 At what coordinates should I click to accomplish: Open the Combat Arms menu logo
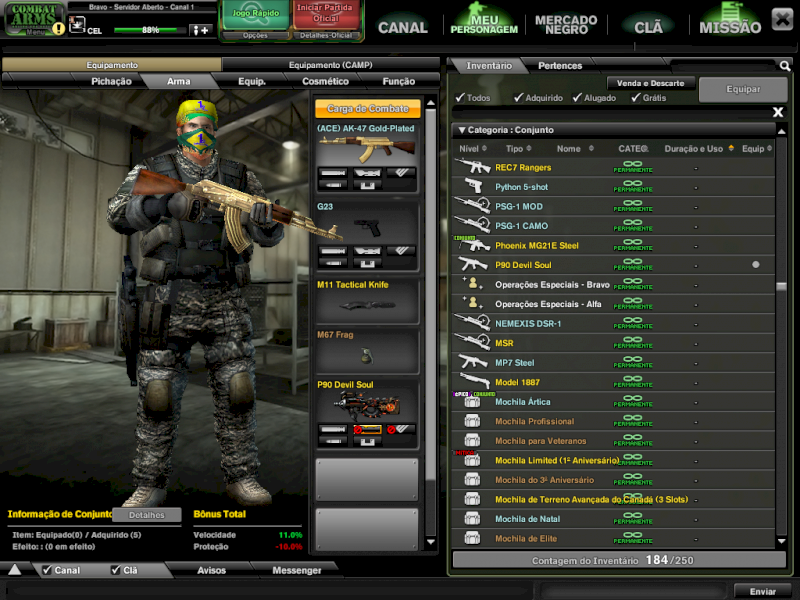(x=33, y=19)
